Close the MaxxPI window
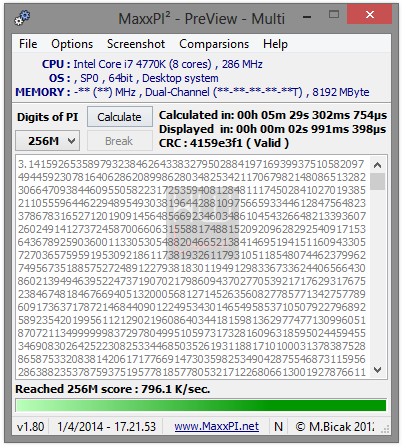406x448 pixels. click(x=369, y=15)
